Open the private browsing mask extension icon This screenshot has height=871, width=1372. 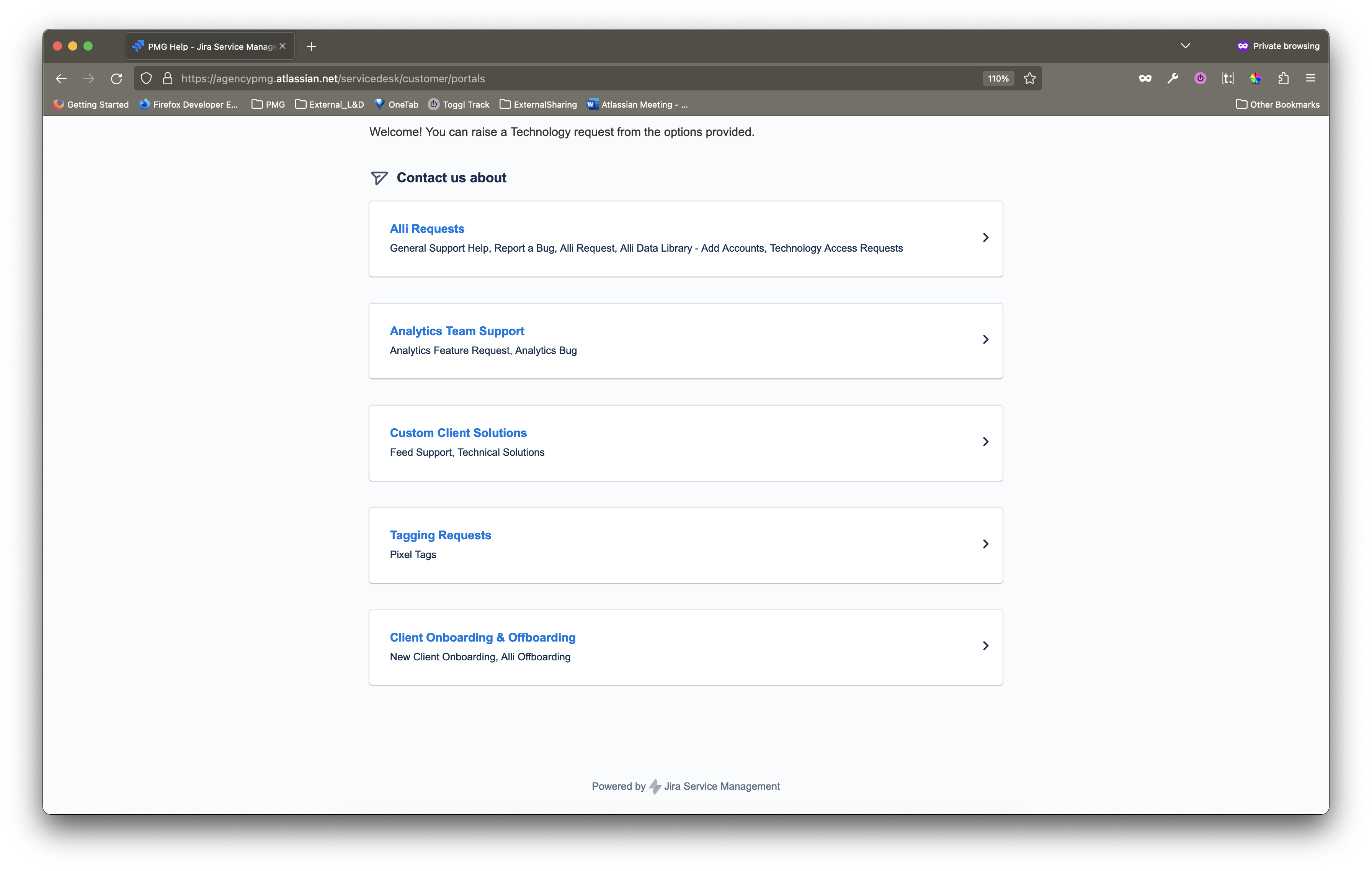tap(1145, 79)
